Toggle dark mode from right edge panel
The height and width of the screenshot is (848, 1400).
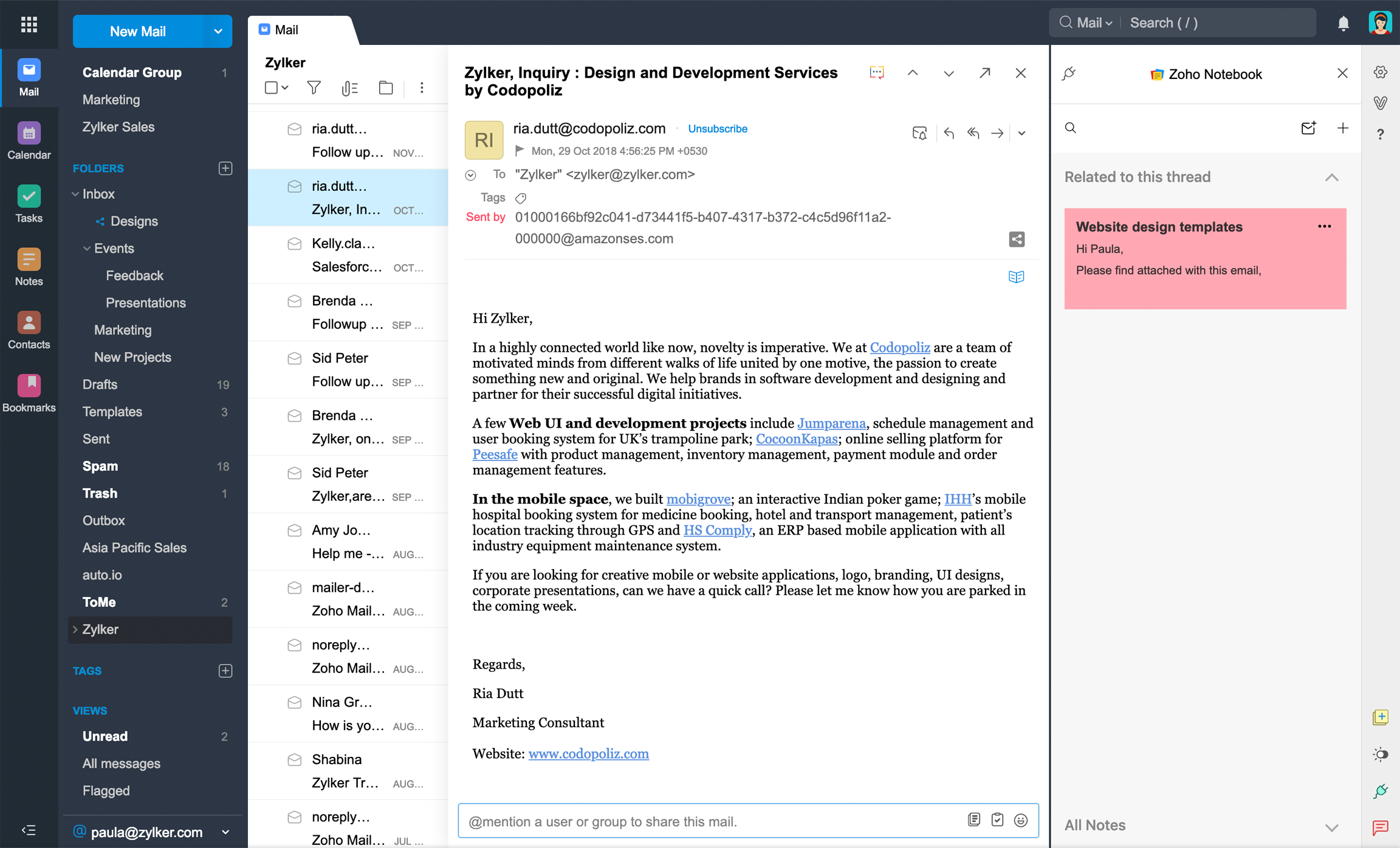(x=1380, y=754)
